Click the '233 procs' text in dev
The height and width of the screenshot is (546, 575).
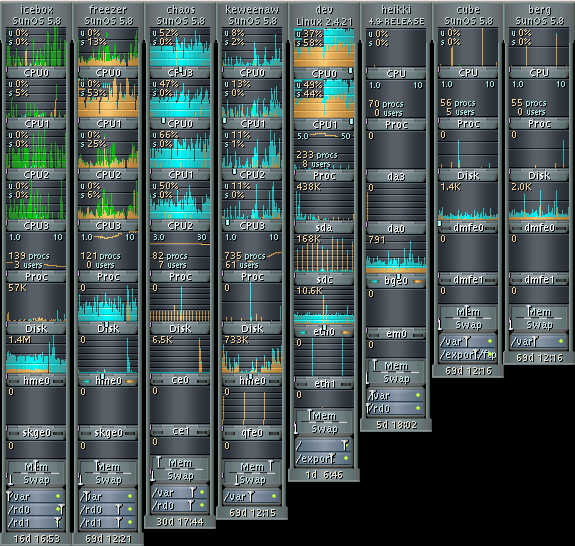tap(317, 155)
